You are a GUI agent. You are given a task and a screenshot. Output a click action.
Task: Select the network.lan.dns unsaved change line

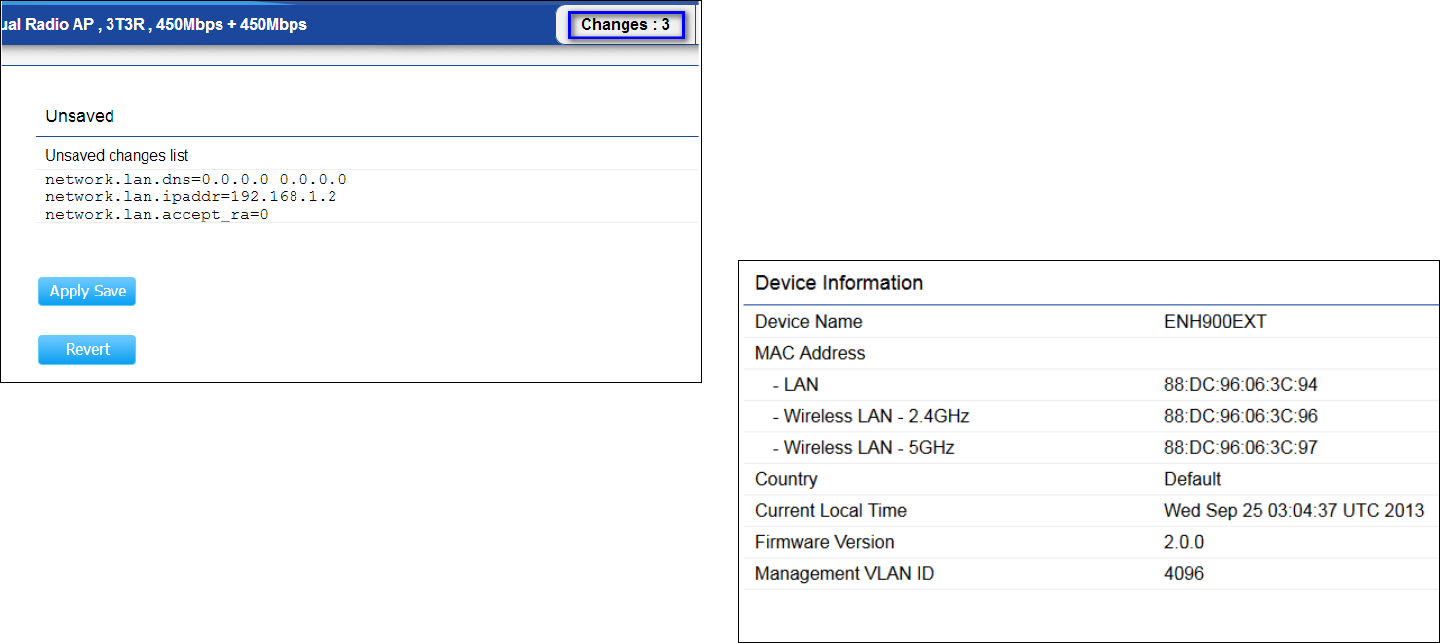coord(196,179)
